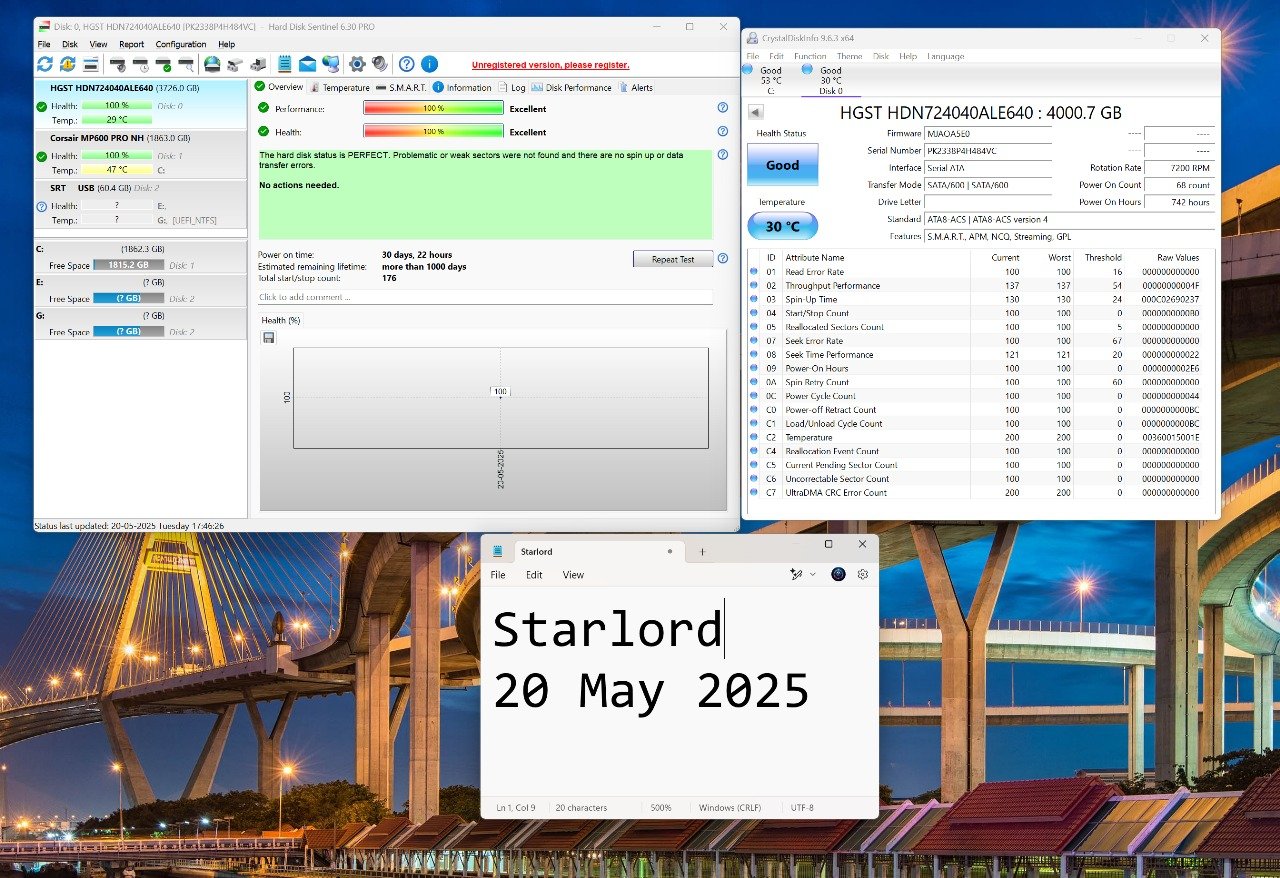Click the status circle beside Read Error Rate

click(x=754, y=272)
